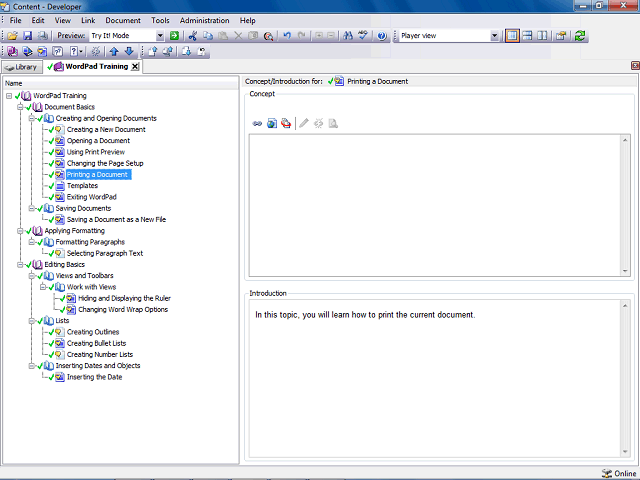This screenshot has width=640, height=480.
Task: Click the Undo arrow icon
Action: click(x=287, y=36)
